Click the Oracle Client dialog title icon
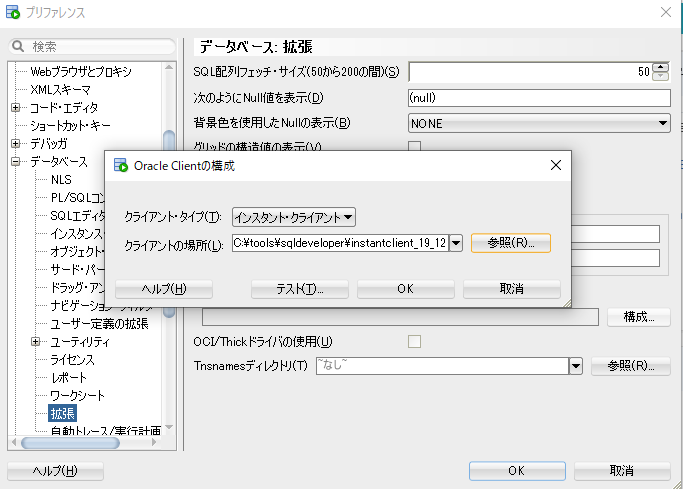683x489 pixels. point(121,166)
